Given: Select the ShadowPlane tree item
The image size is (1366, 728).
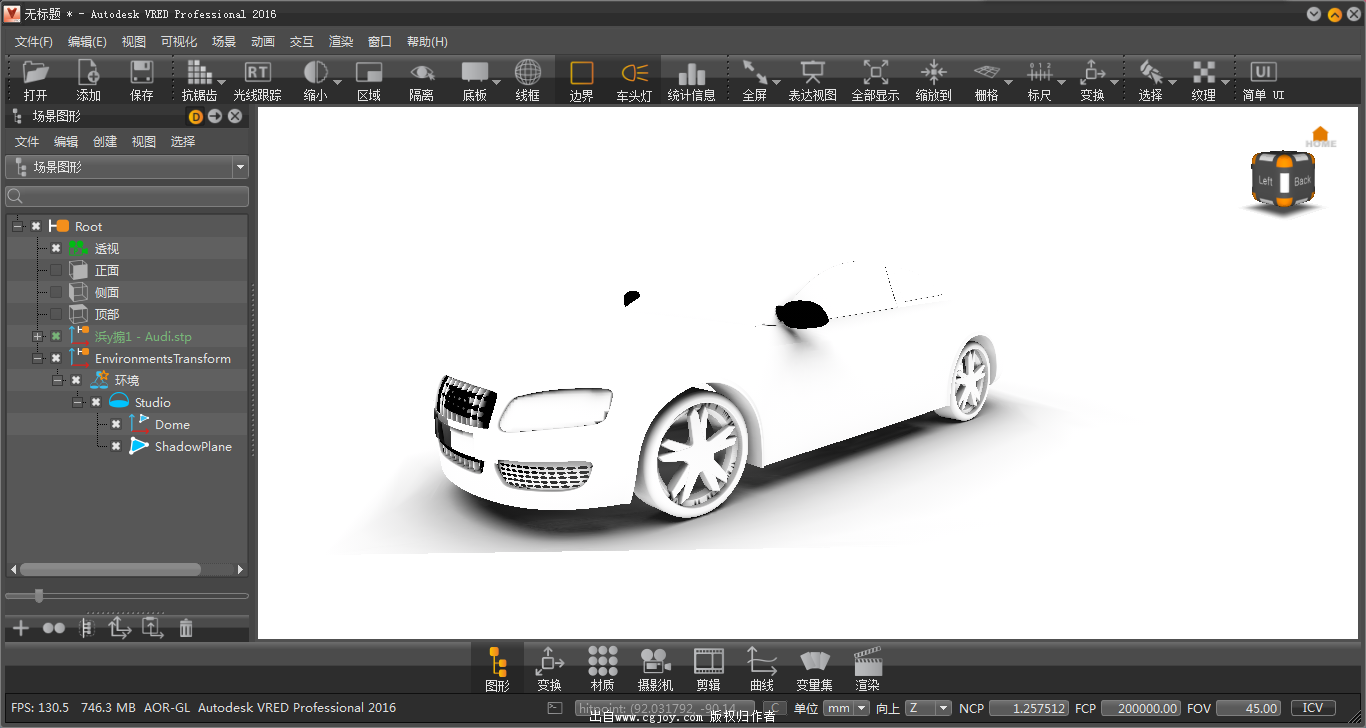Looking at the screenshot, I should pyautogui.click(x=193, y=446).
